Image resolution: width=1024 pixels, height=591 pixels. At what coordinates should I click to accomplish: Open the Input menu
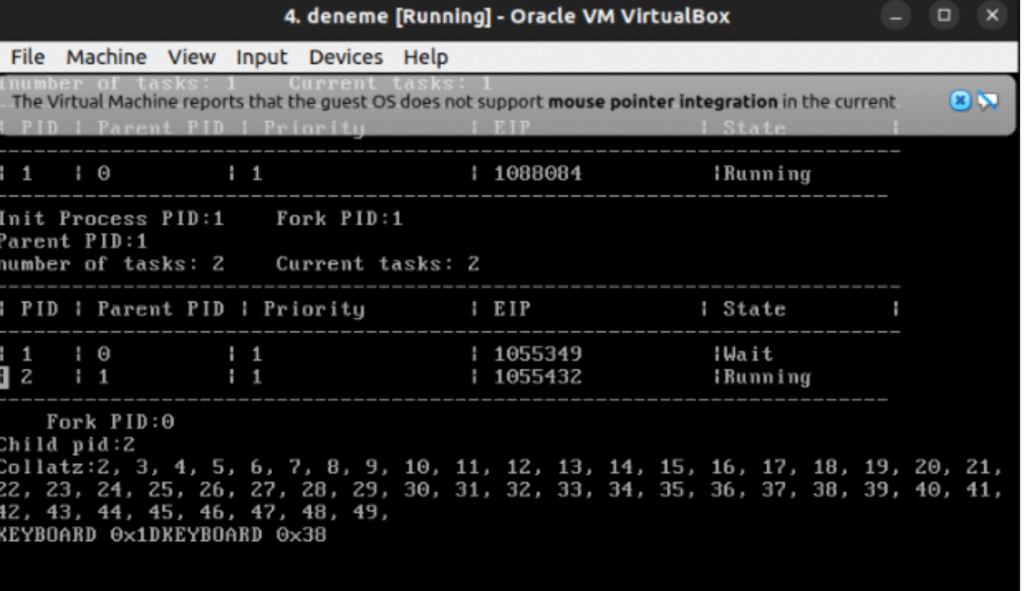[261, 57]
